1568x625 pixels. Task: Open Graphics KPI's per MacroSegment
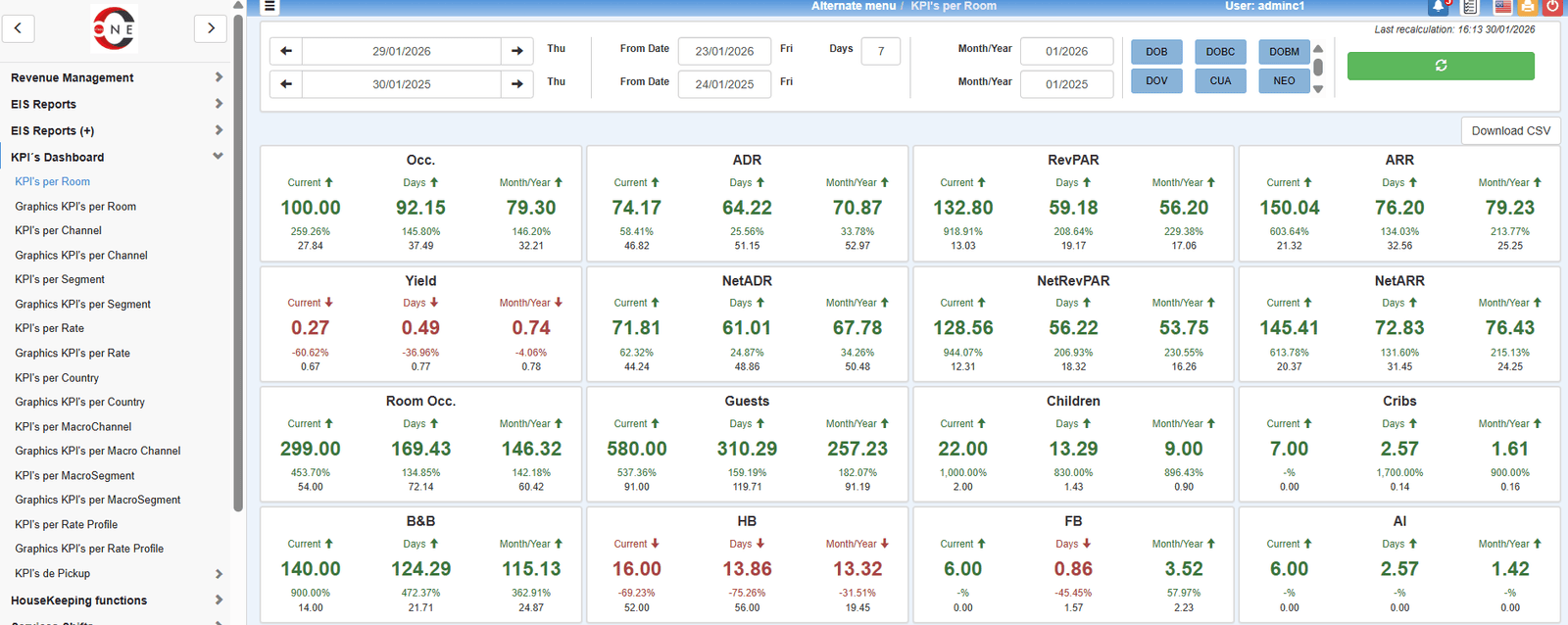98,500
